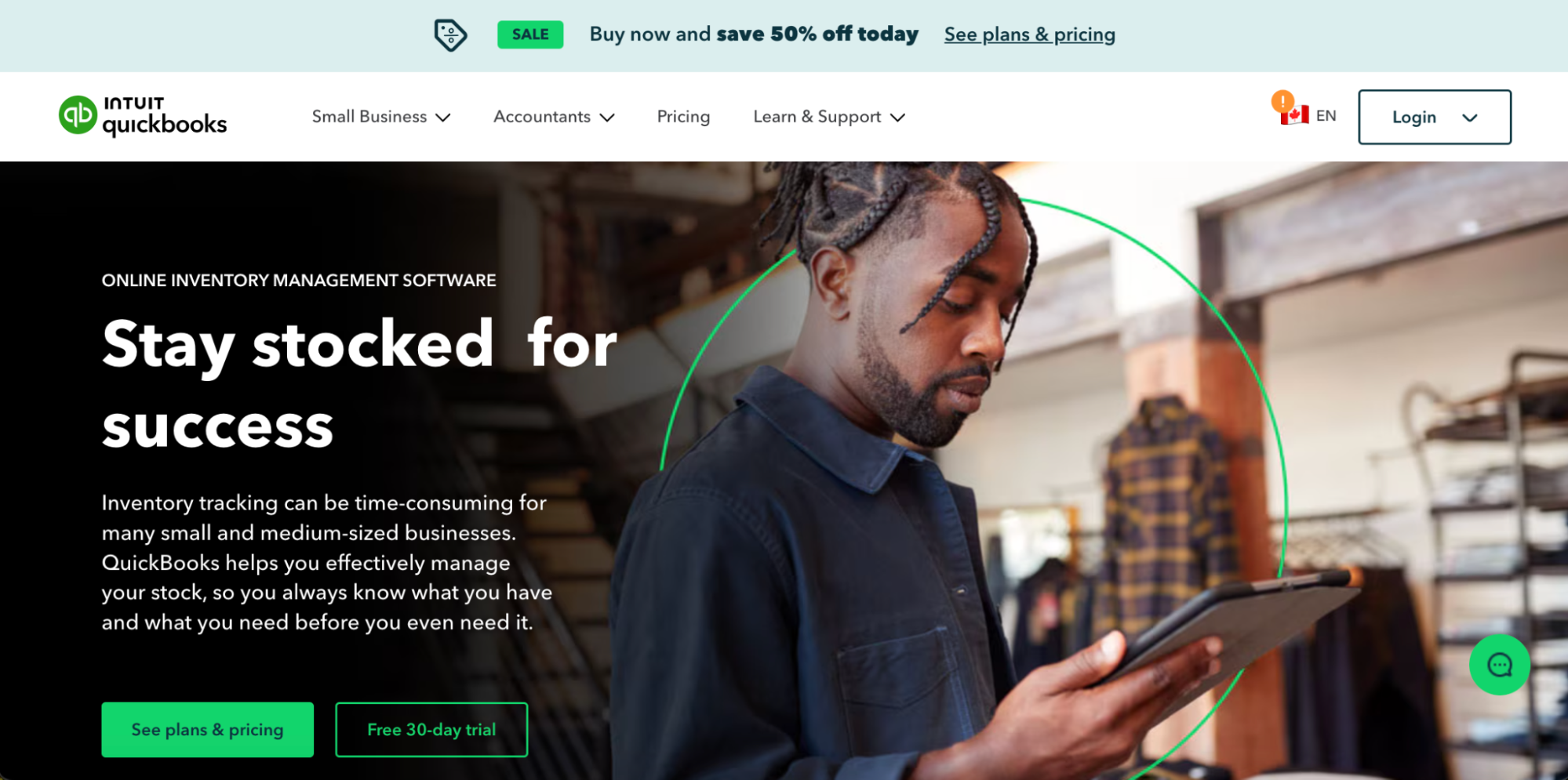
Task: Open the Login dropdown arrow
Action: tap(1470, 118)
